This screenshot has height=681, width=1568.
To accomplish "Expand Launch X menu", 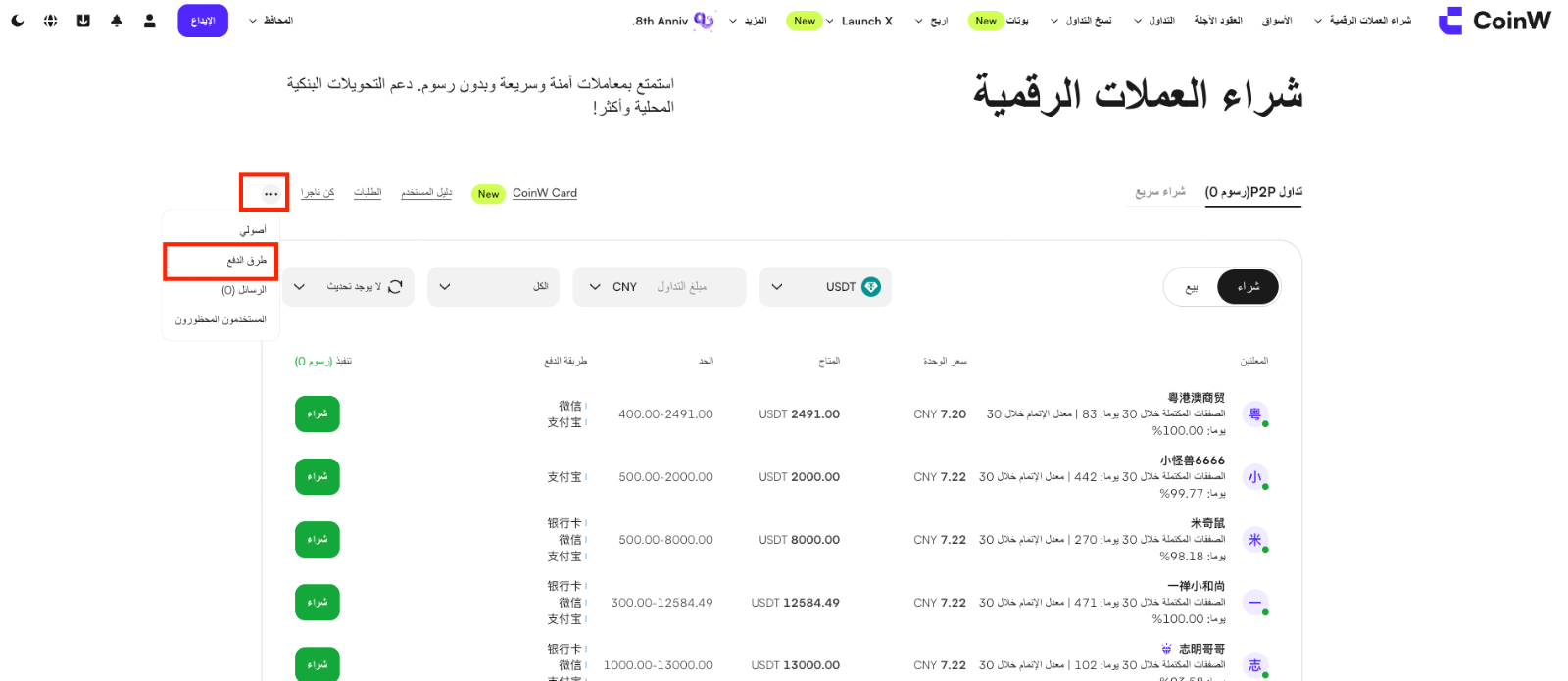I will click(859, 21).
